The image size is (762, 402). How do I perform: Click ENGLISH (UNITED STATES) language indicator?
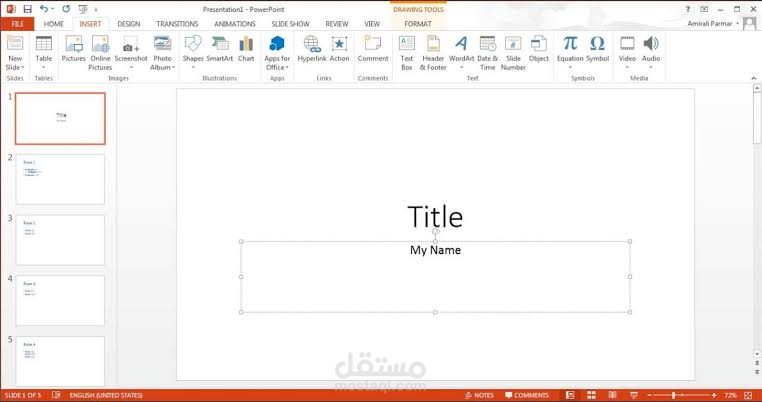[x=106, y=395]
